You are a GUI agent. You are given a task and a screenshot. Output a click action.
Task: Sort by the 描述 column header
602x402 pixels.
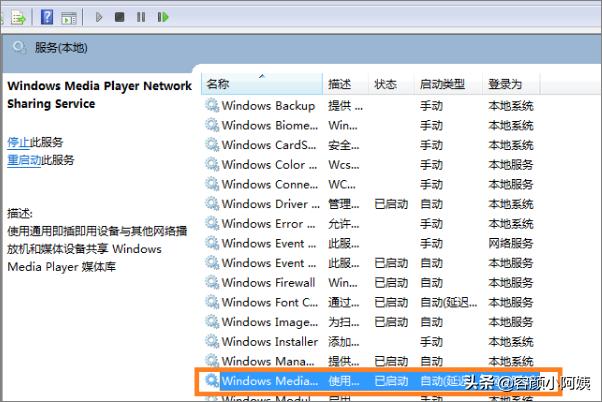(346, 84)
